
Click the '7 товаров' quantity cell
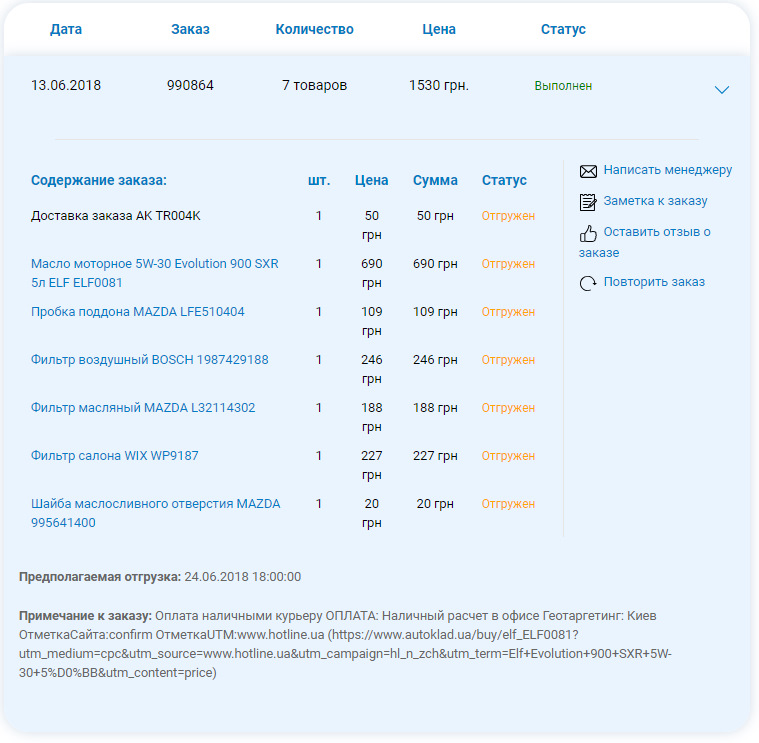pyautogui.click(x=315, y=85)
